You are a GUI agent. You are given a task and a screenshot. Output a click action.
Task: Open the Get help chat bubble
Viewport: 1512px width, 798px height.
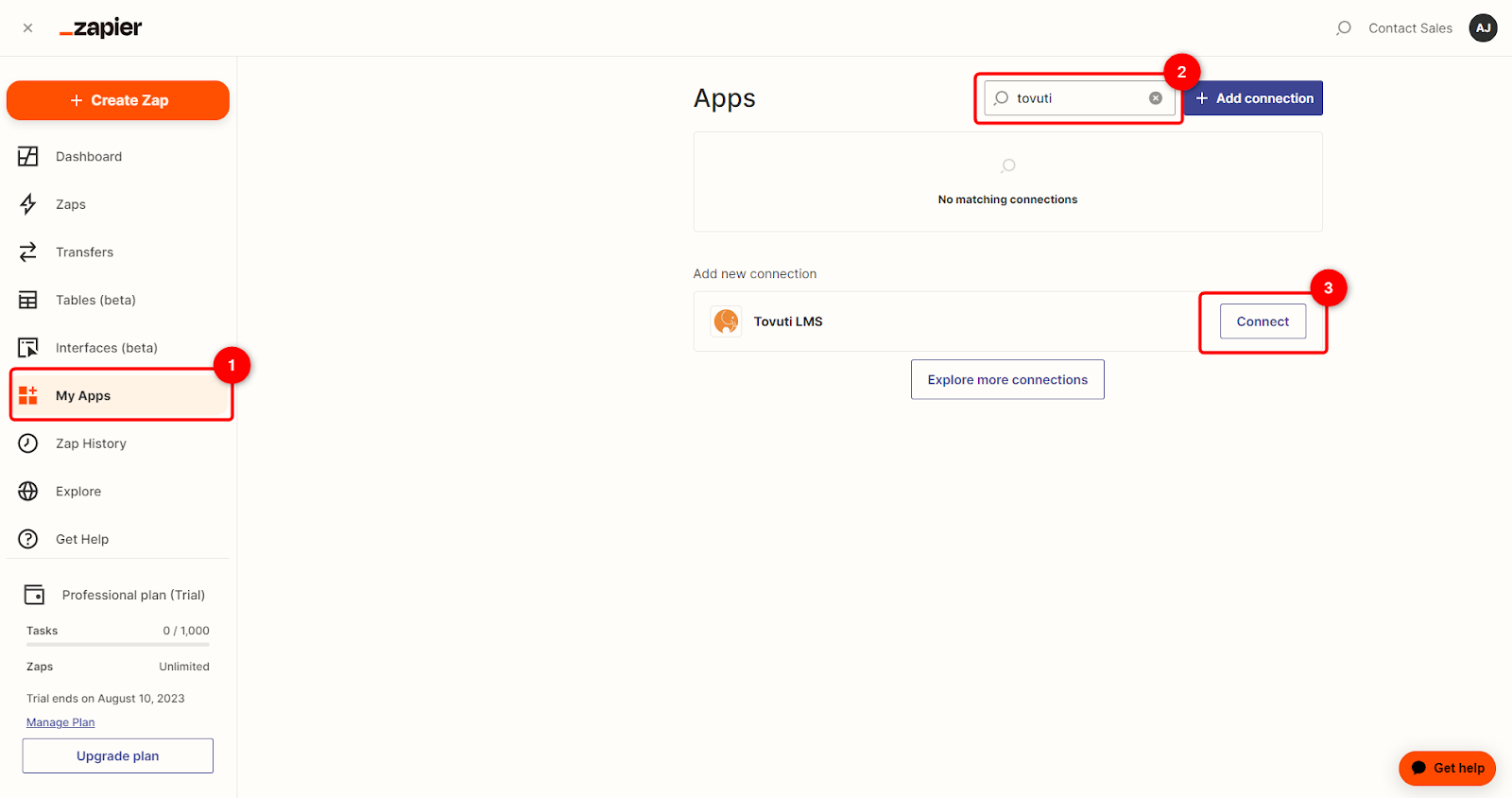point(1447,768)
